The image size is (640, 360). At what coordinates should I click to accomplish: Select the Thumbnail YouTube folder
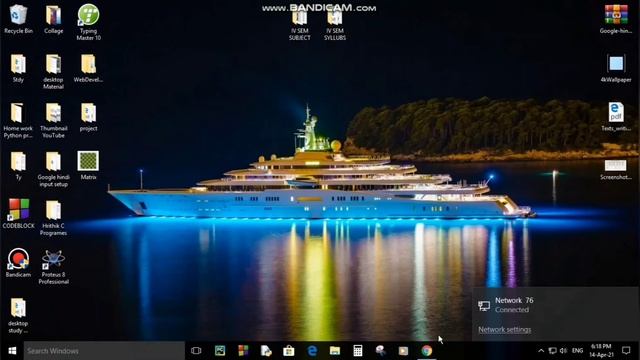pyautogui.click(x=53, y=120)
